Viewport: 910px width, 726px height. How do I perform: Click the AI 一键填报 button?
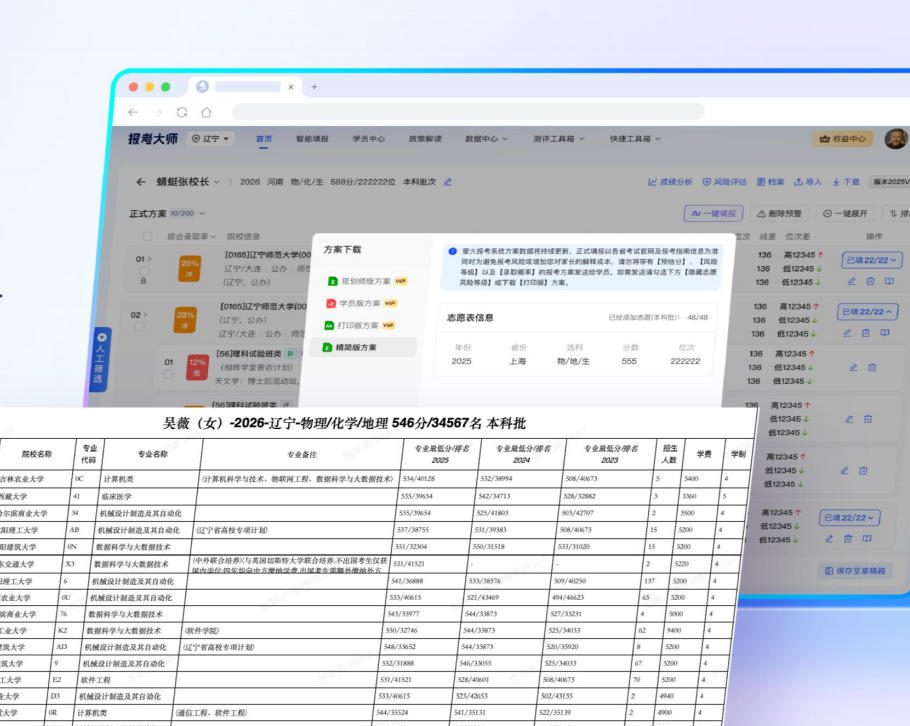(x=716, y=214)
